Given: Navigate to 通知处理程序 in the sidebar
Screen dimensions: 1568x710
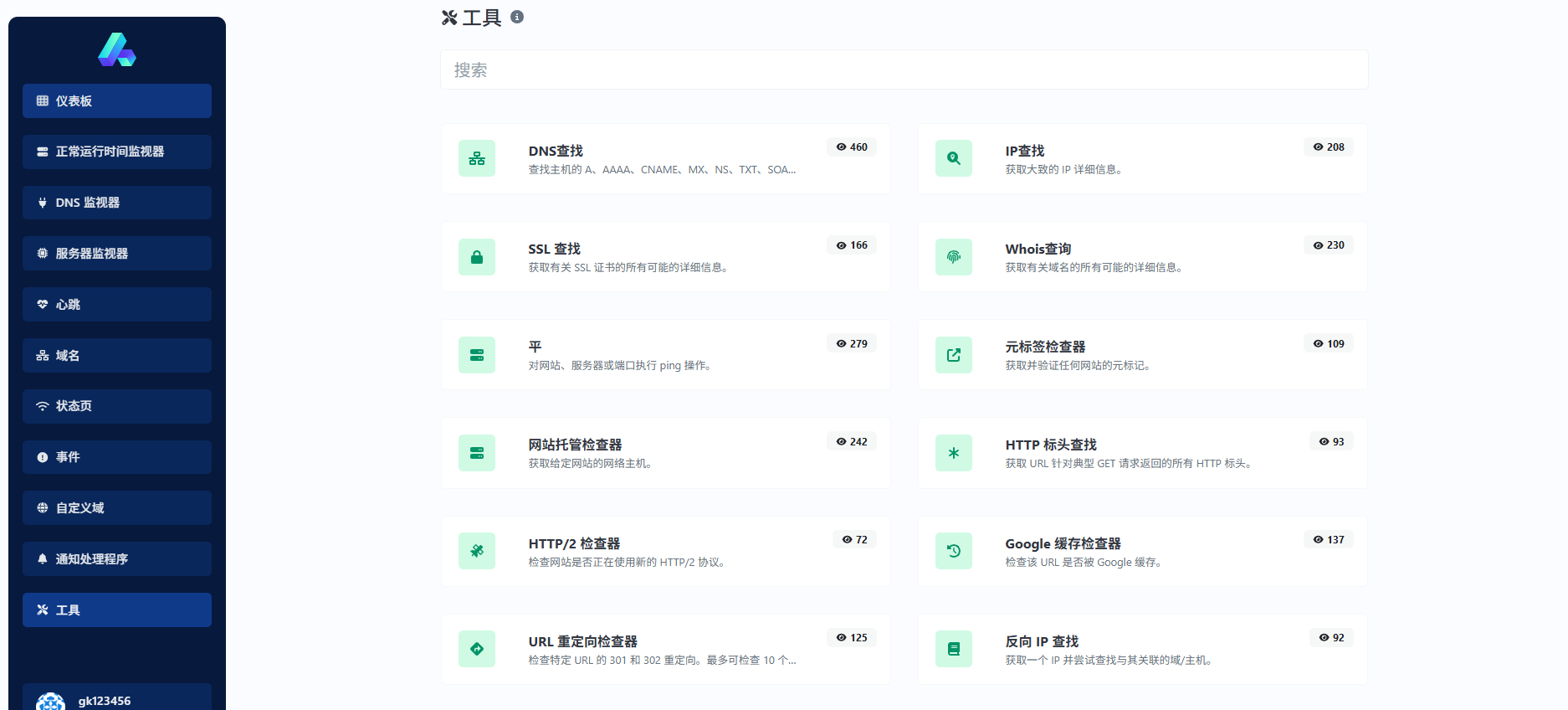Looking at the screenshot, I should click(x=117, y=559).
